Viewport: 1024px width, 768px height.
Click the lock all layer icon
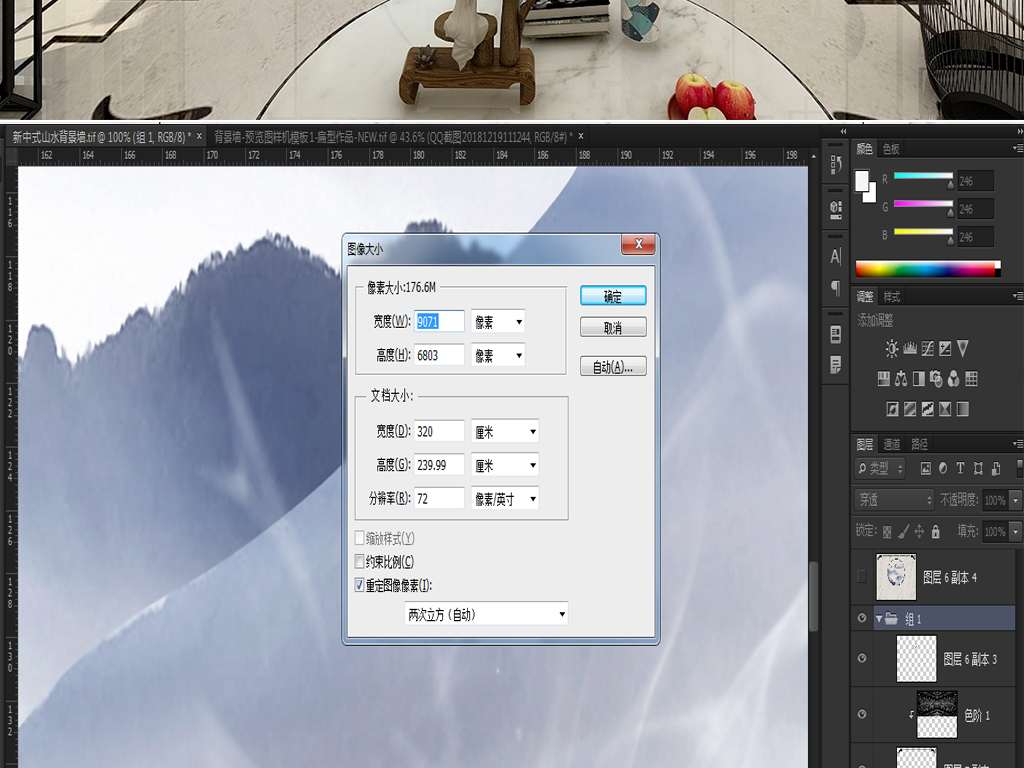pyautogui.click(x=935, y=531)
